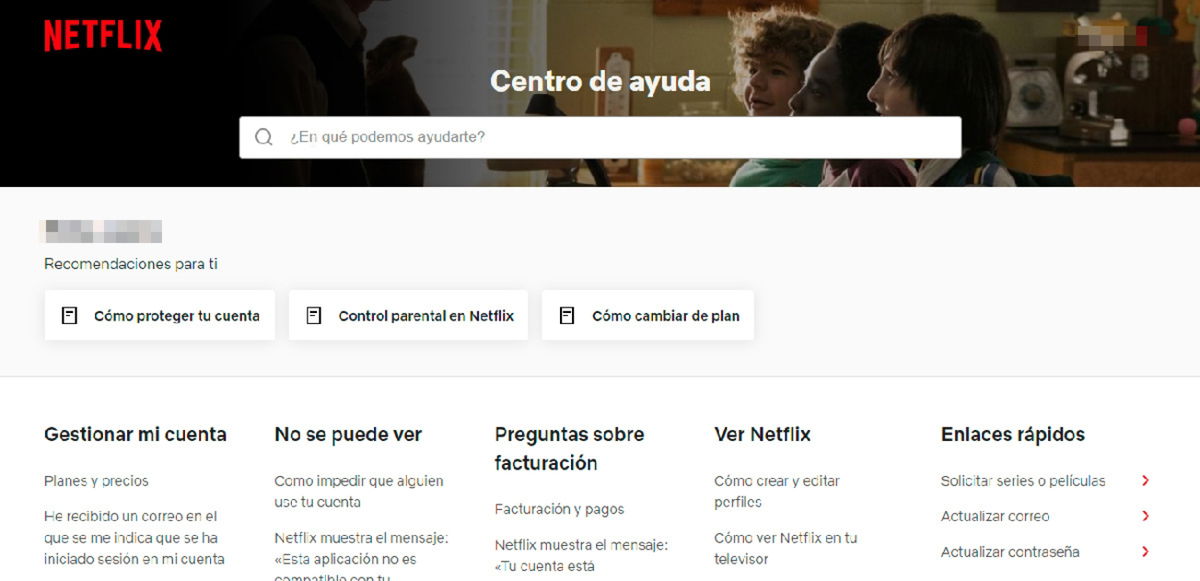The width and height of the screenshot is (1200, 581).
Task: Click the article icon on 'Cómo proteger tu cuenta'
Action: 70,314
